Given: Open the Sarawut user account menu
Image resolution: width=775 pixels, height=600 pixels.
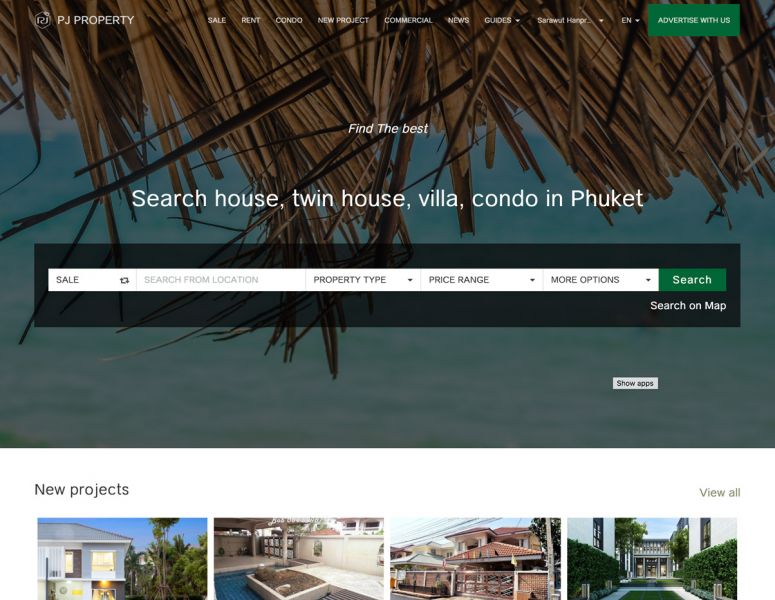Looking at the screenshot, I should [x=570, y=20].
